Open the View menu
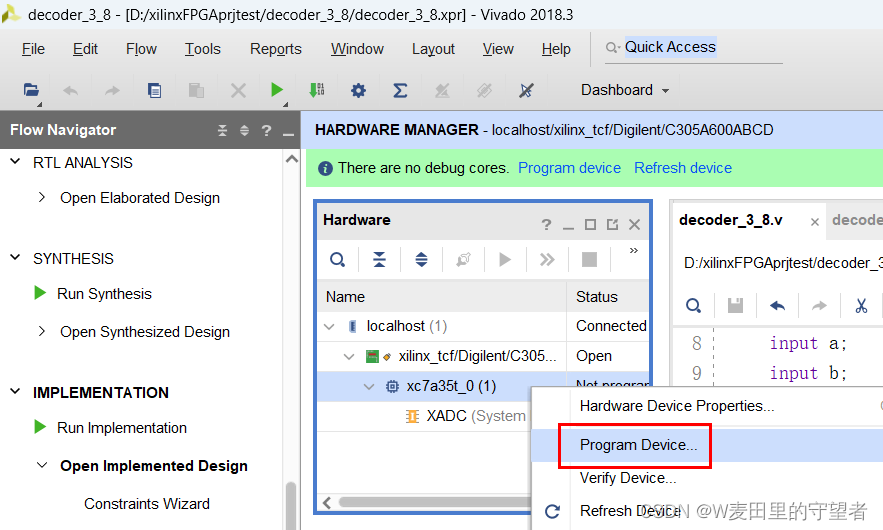Viewport: 883px width, 530px height. (498, 49)
